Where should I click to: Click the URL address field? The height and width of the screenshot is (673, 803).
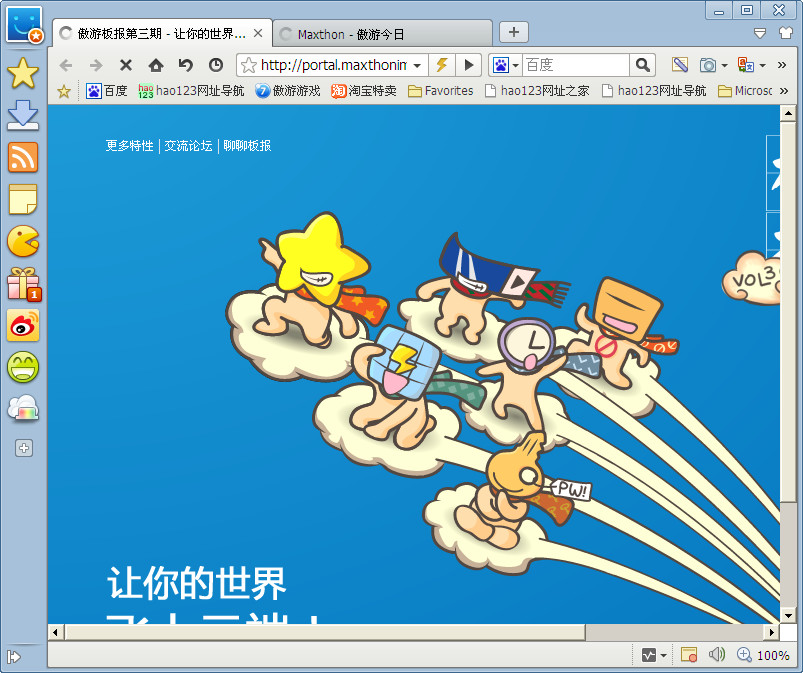[333, 65]
